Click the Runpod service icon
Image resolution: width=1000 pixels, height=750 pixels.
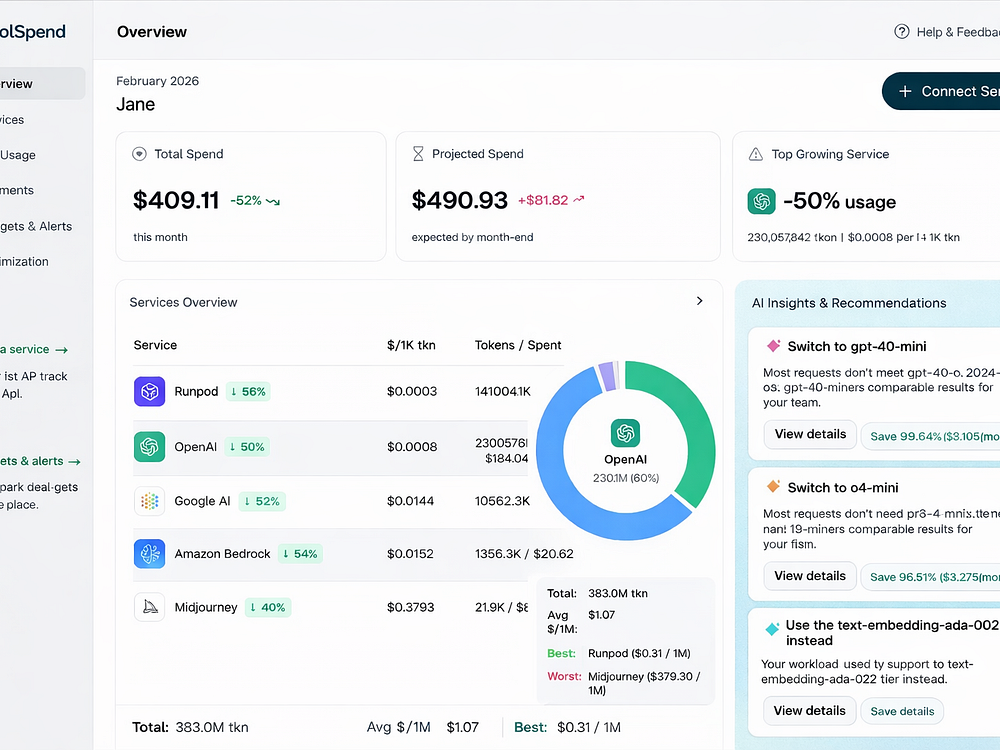pos(149,391)
